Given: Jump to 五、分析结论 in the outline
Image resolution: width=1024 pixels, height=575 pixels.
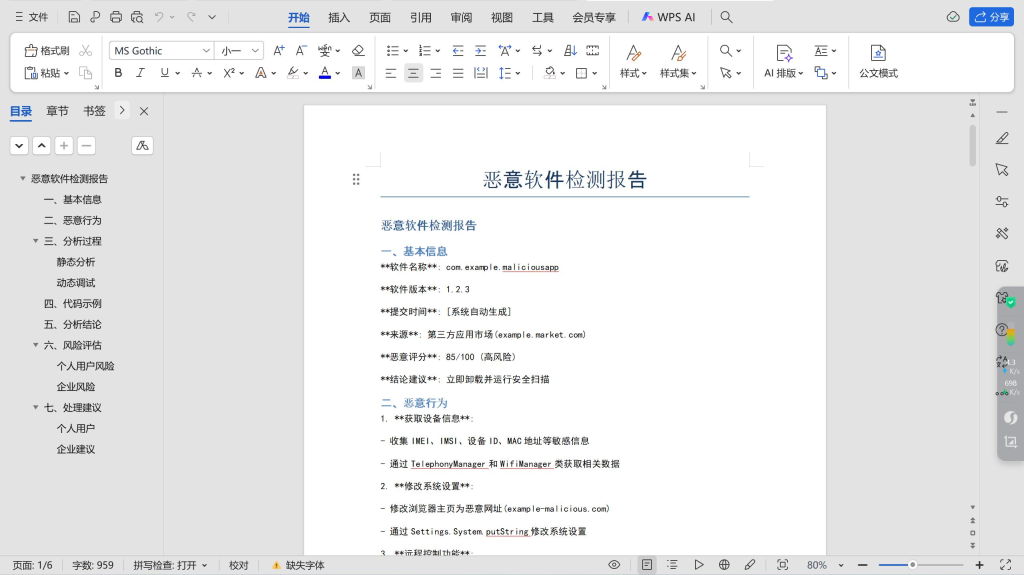Looking at the screenshot, I should coord(72,324).
